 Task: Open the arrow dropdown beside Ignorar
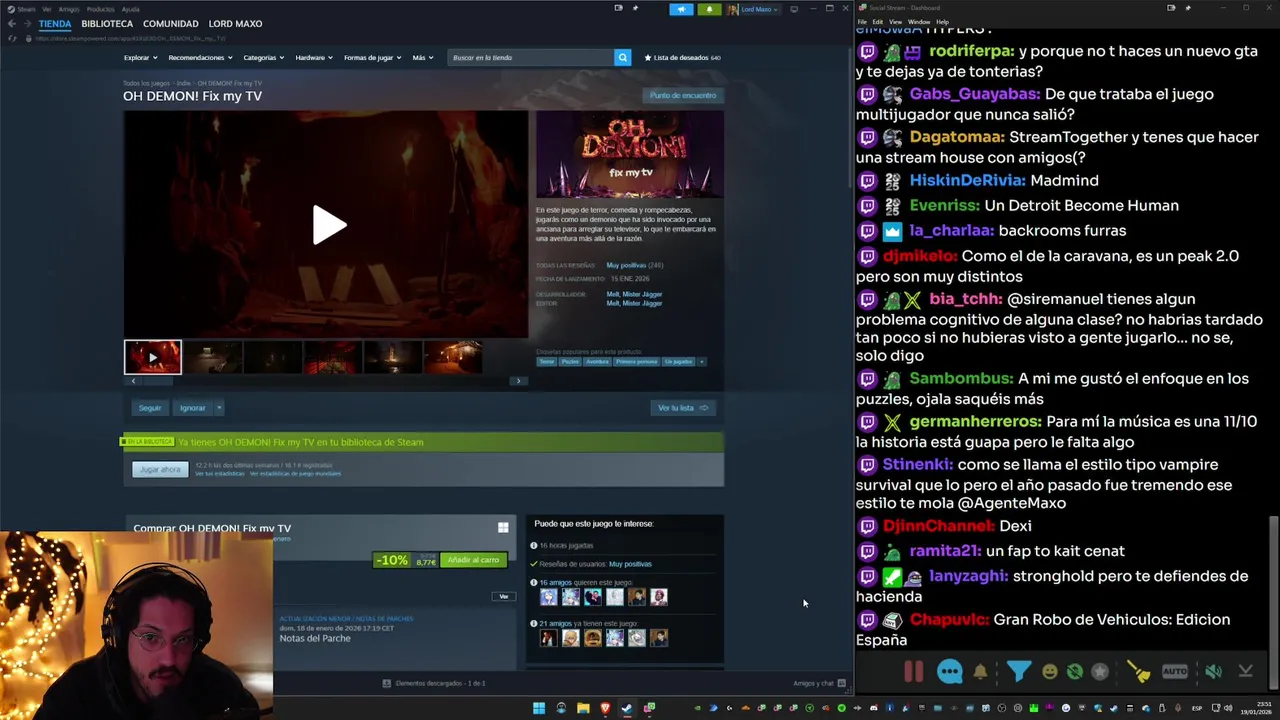(x=219, y=407)
